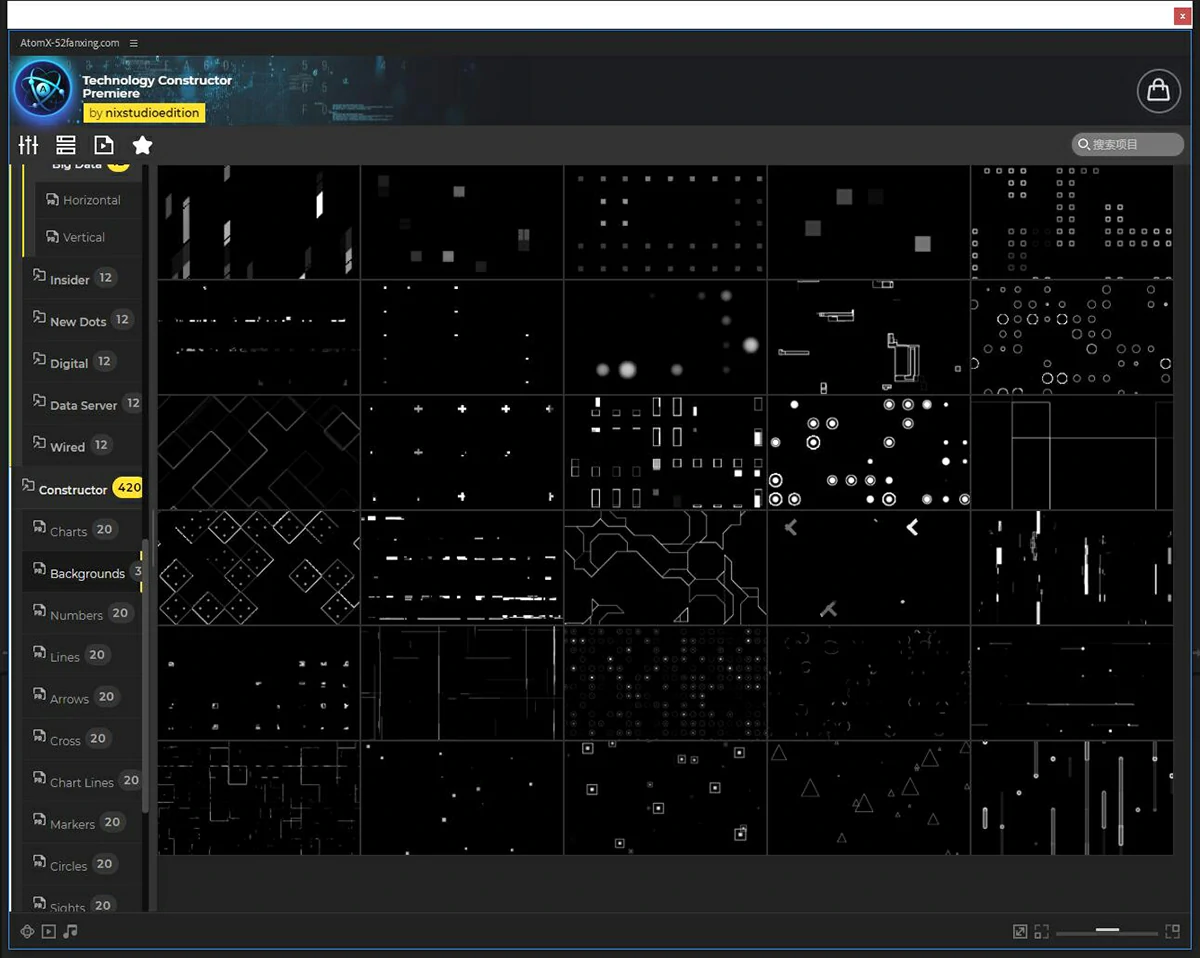Image resolution: width=1200 pixels, height=958 pixels.
Task: Open the Wired category
Action: click(82, 446)
